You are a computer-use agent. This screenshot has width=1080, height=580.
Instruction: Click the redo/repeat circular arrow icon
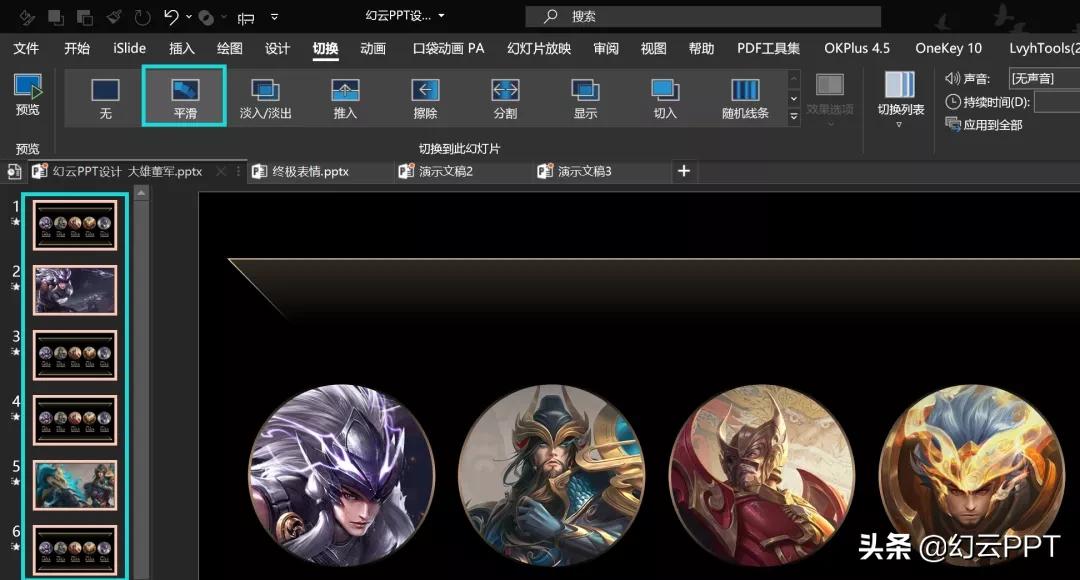click(x=143, y=17)
